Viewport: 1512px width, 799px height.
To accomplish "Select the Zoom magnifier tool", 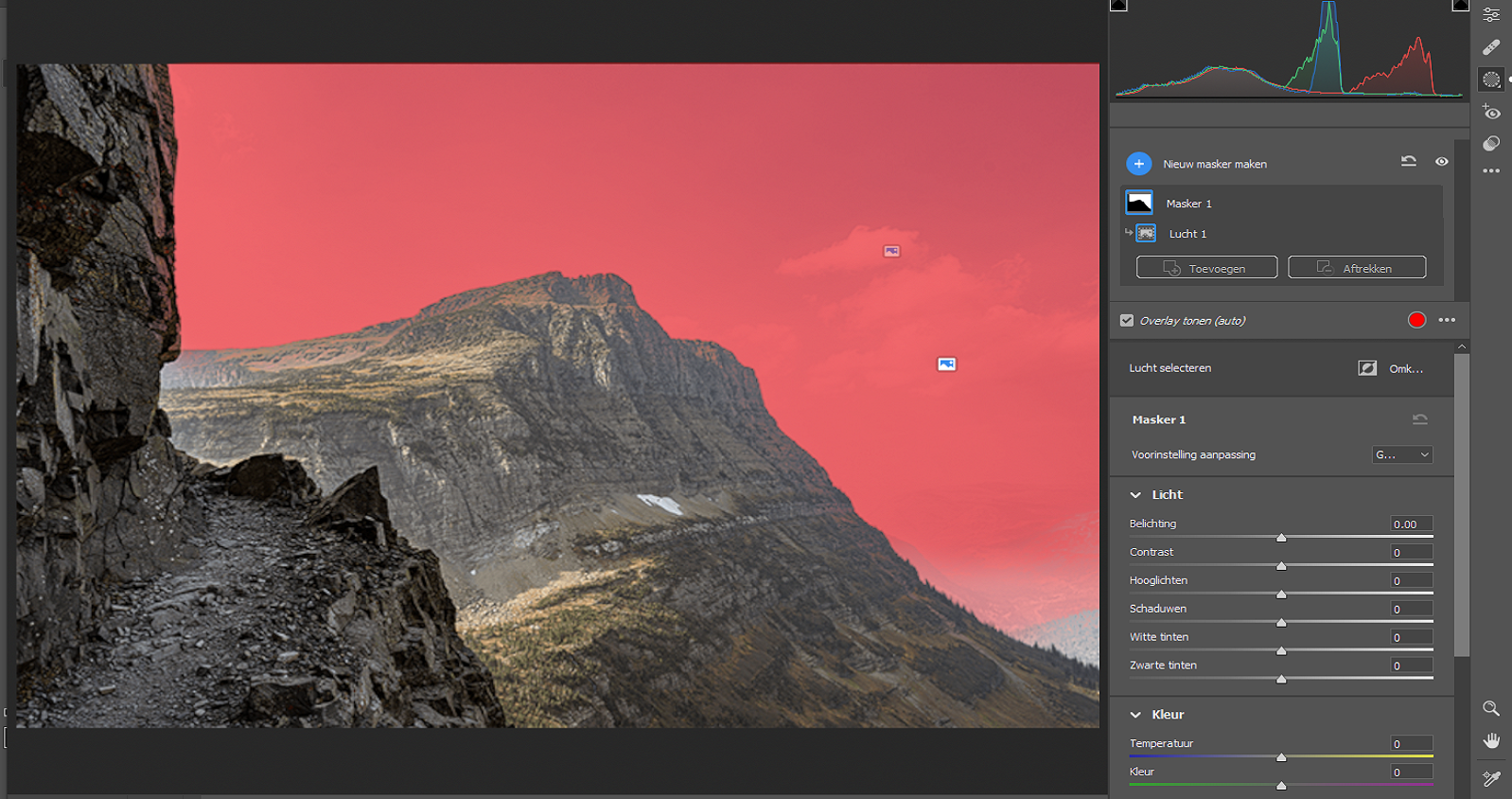I will [x=1491, y=708].
